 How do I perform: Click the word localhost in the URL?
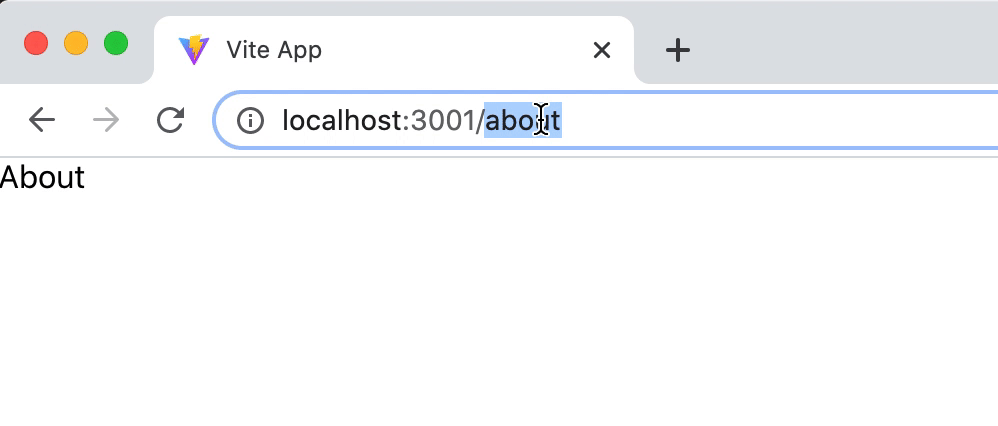(x=342, y=120)
